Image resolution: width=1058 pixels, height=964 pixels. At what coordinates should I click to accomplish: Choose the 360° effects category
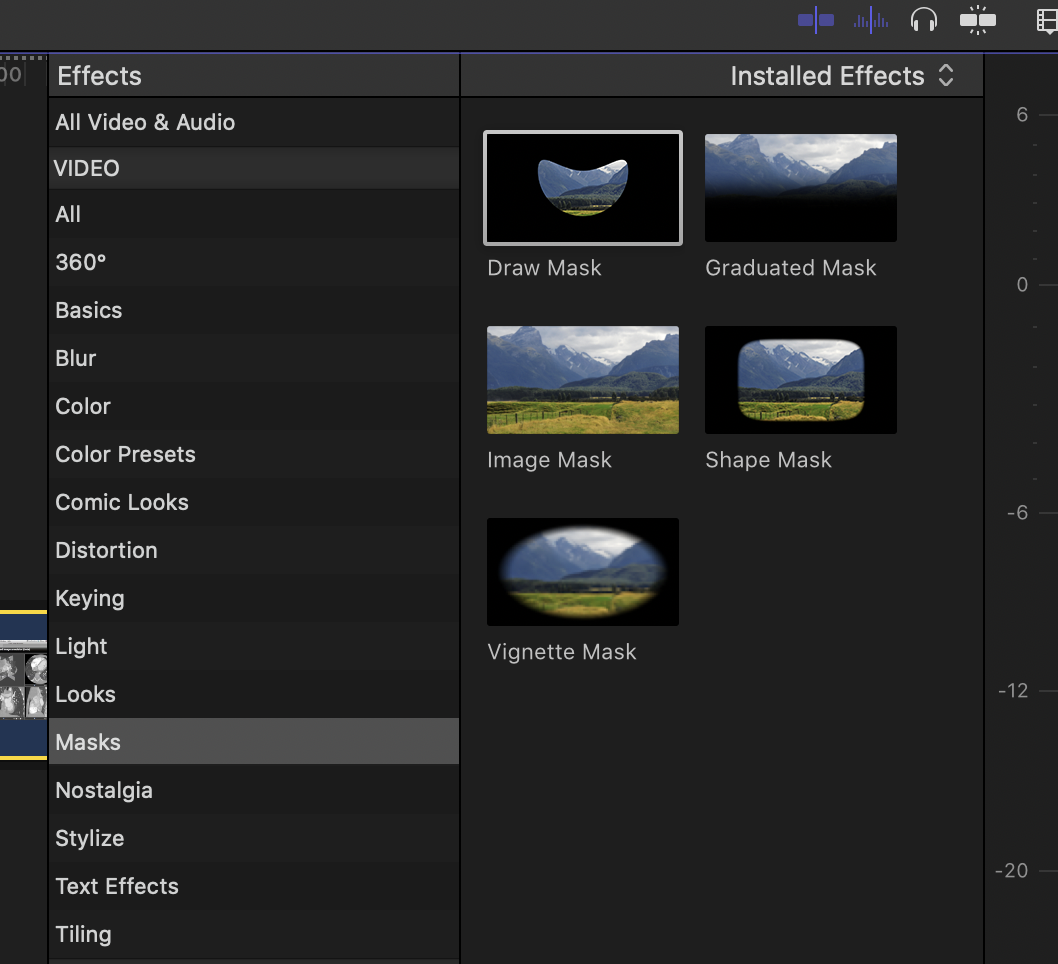[254, 262]
